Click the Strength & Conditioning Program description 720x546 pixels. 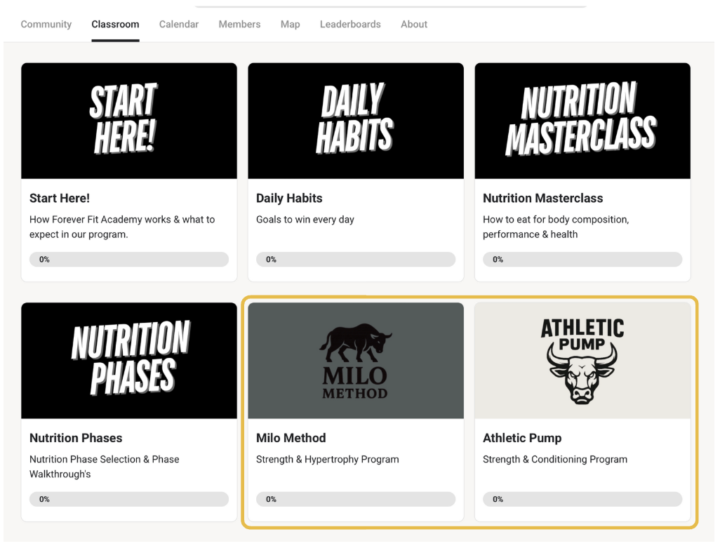pos(555,459)
